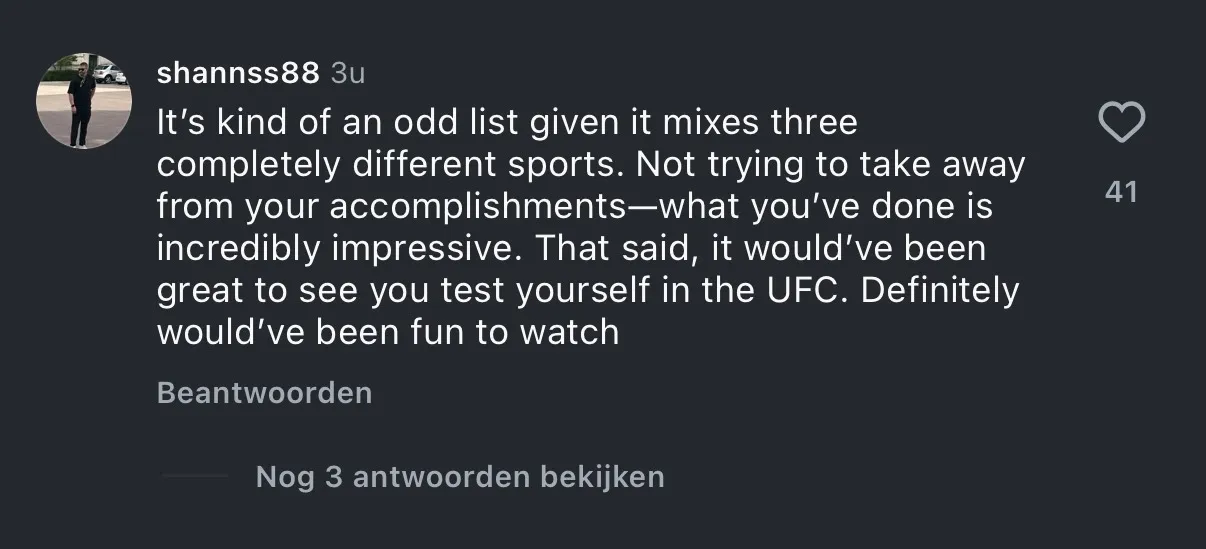The width and height of the screenshot is (1206, 549).
Task: Click the 3u timestamp
Action: pyautogui.click(x=348, y=73)
